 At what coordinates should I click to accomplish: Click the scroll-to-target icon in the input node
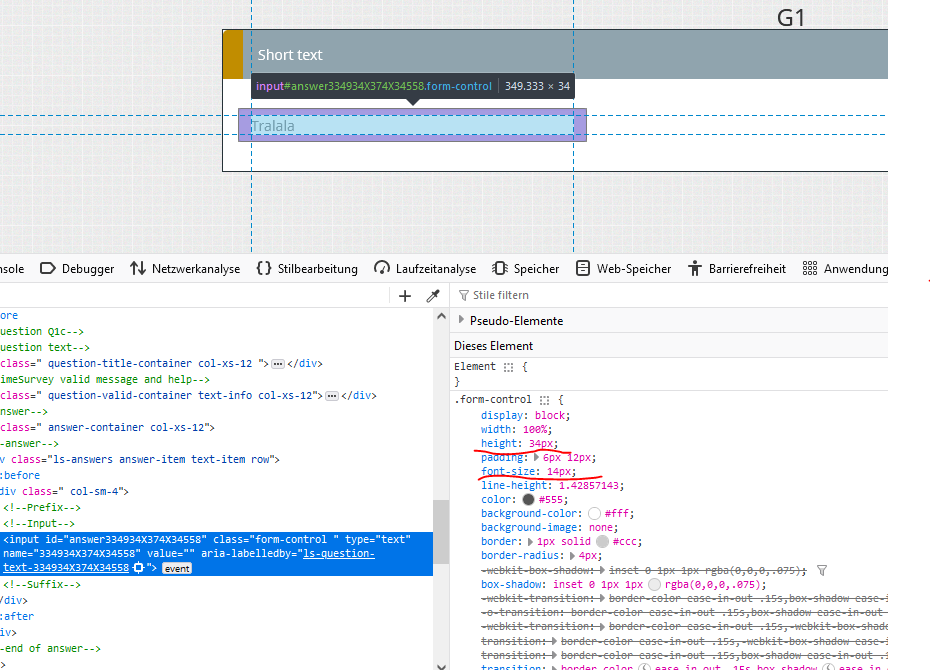pyautogui.click(x=138, y=568)
